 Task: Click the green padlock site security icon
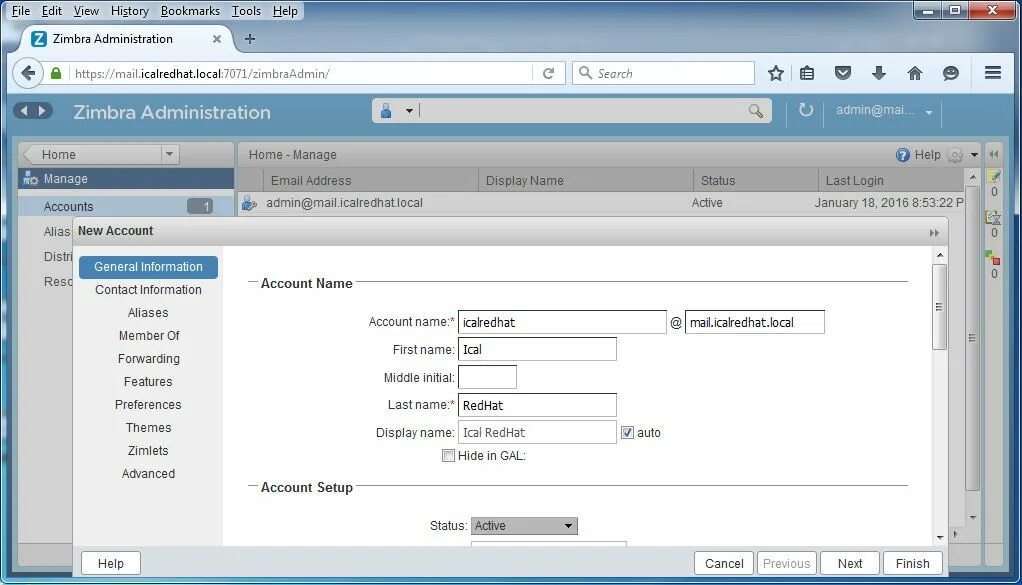pos(57,74)
